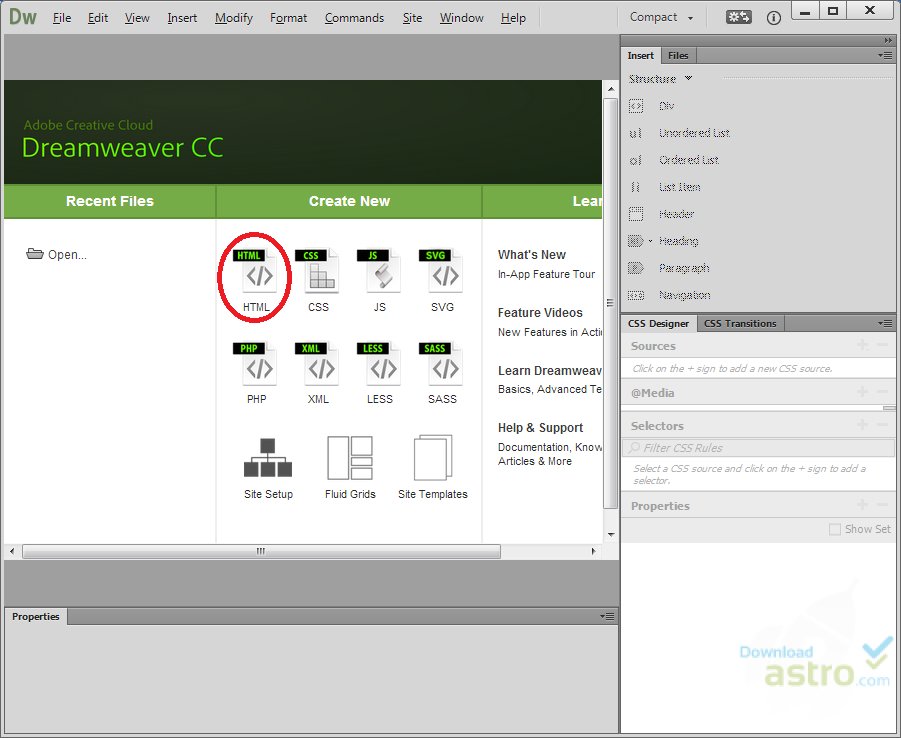
Task: Open the Compact workspace switcher
Action: coord(659,17)
